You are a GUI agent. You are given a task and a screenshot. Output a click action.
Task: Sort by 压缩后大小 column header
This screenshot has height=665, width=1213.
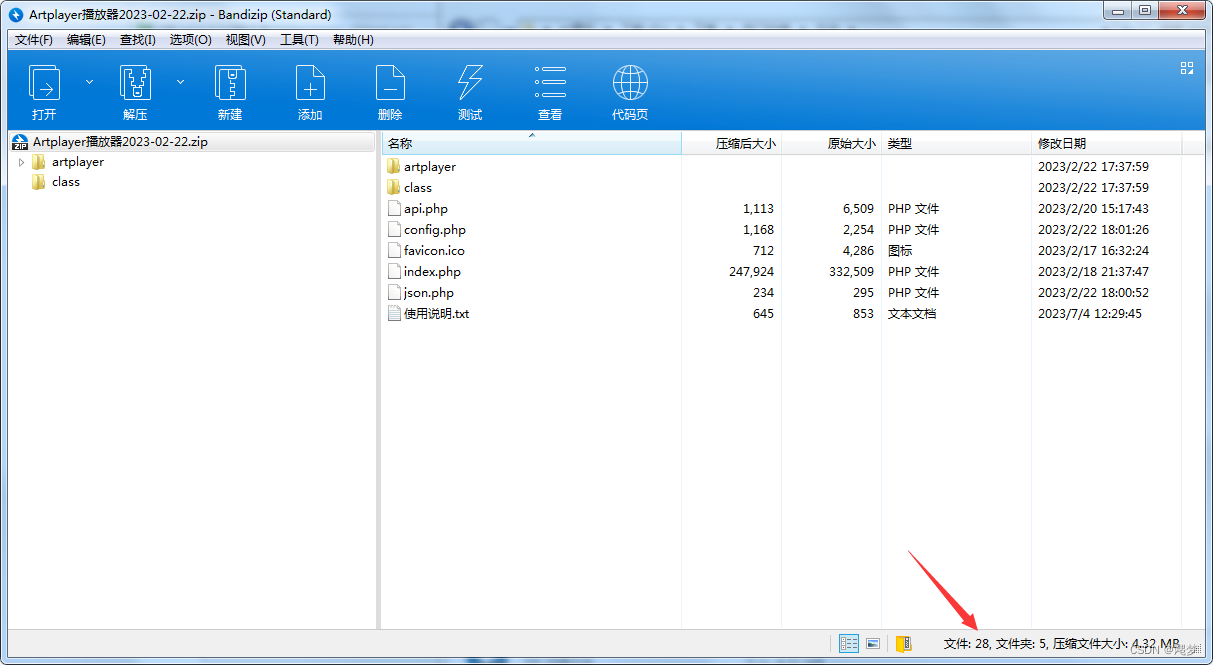[732, 144]
